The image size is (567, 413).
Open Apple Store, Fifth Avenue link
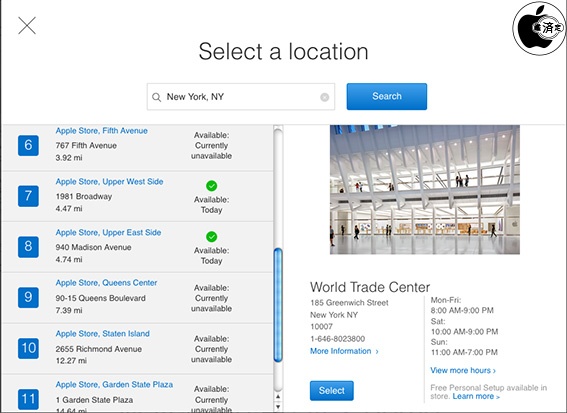pos(102,131)
